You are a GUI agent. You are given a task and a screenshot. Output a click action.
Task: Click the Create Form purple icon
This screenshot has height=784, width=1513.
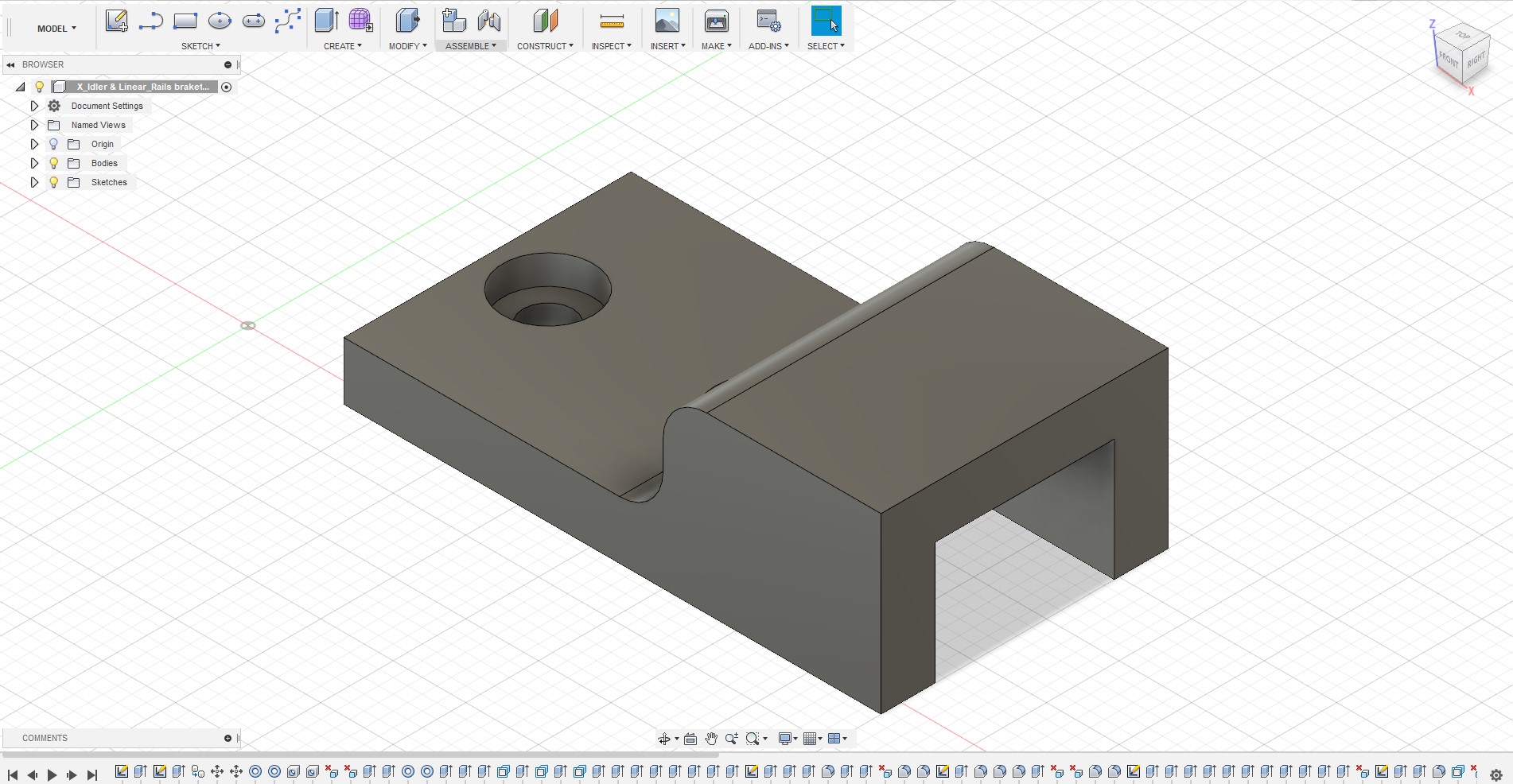(x=360, y=21)
